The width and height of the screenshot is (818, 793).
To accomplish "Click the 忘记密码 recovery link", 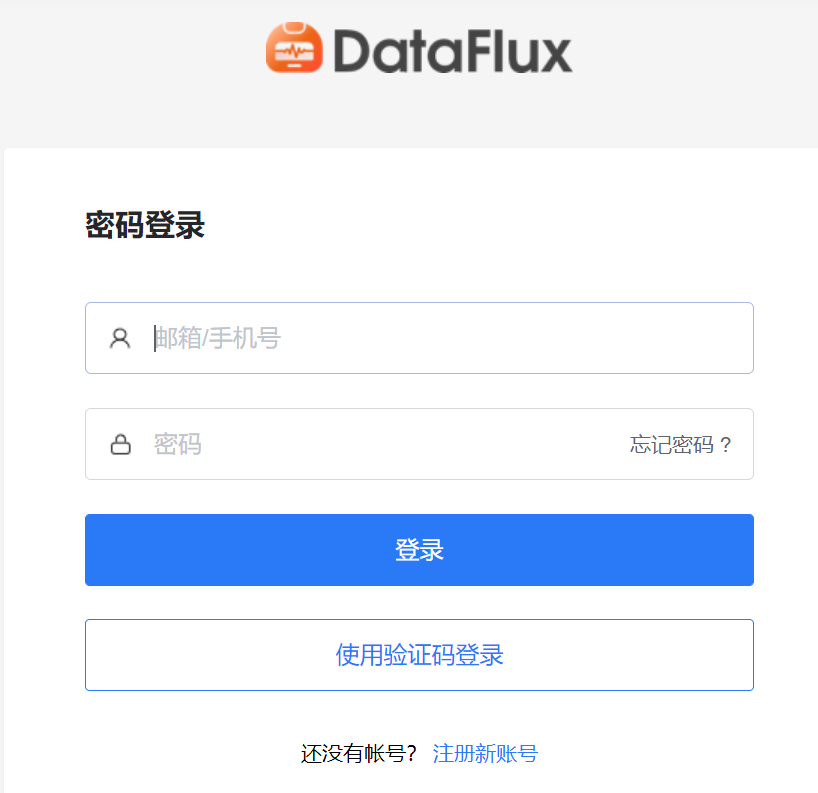I will tap(679, 443).
